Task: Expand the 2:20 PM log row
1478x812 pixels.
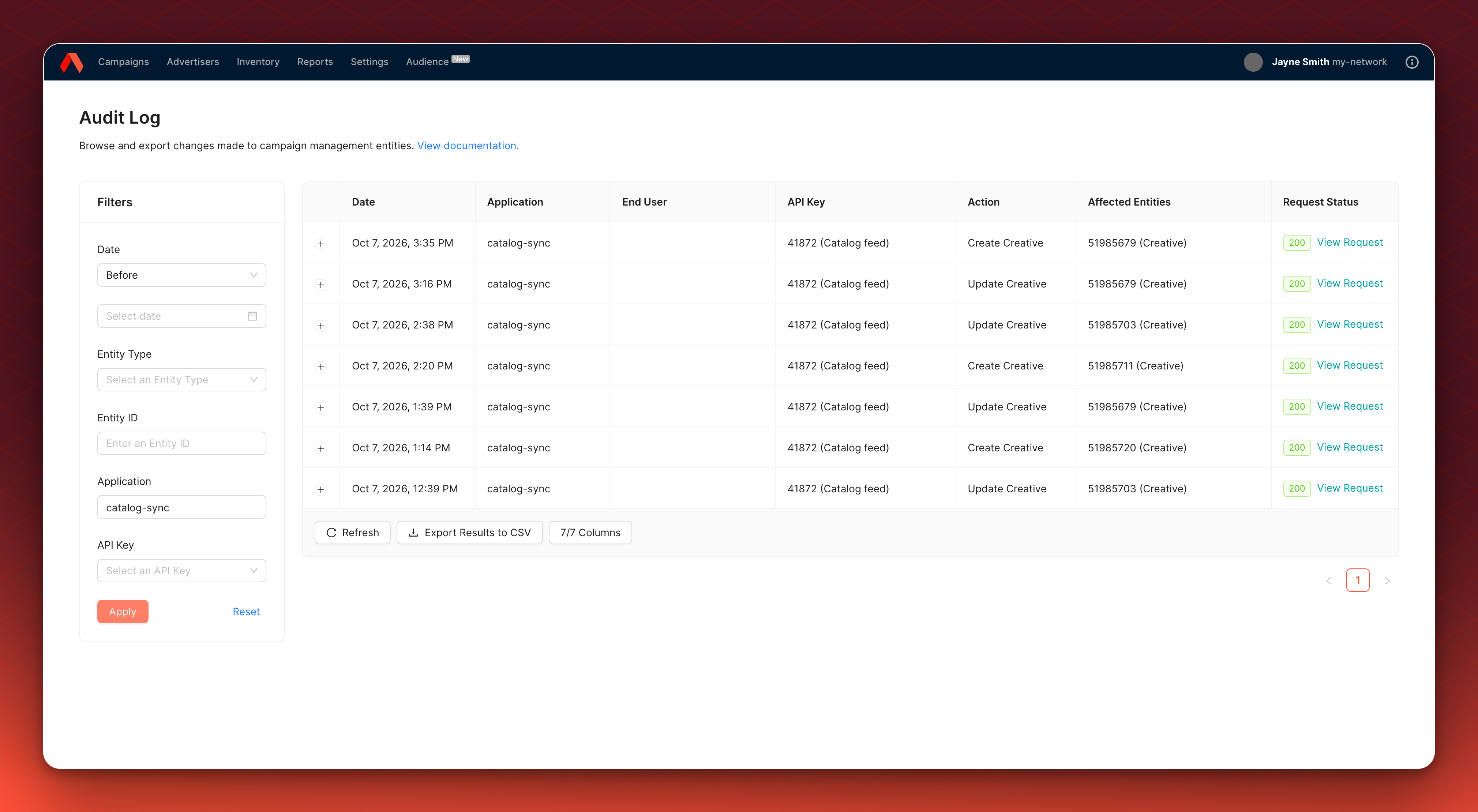Action: (x=321, y=366)
